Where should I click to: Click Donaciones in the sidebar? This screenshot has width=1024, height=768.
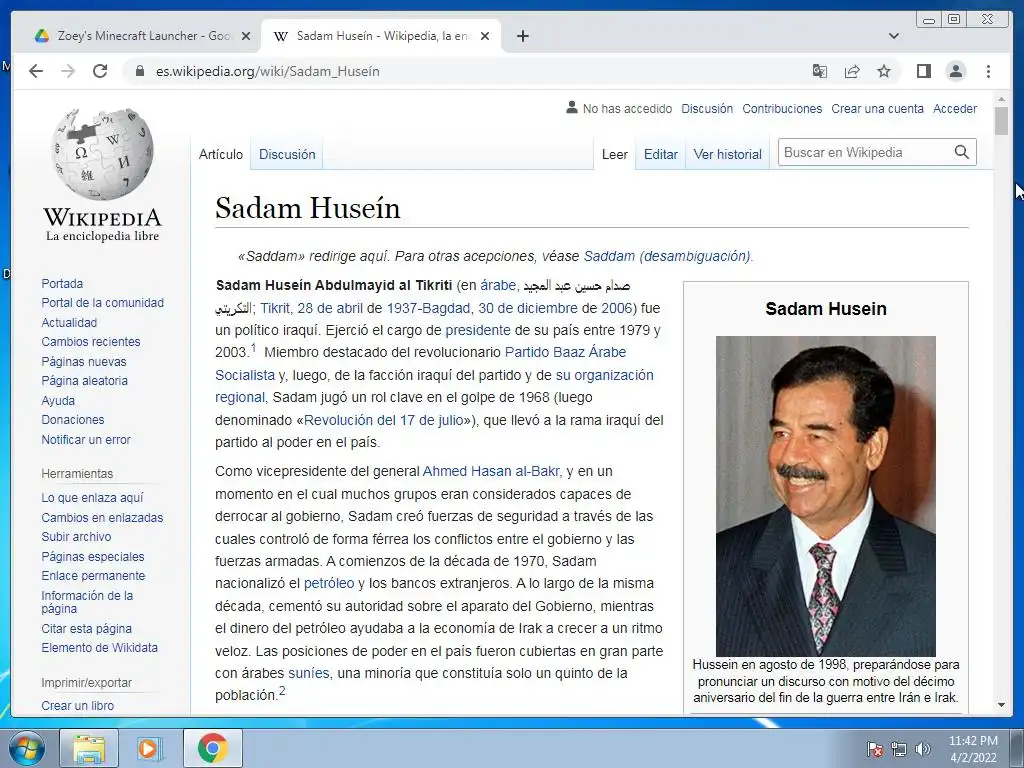[x=72, y=419]
